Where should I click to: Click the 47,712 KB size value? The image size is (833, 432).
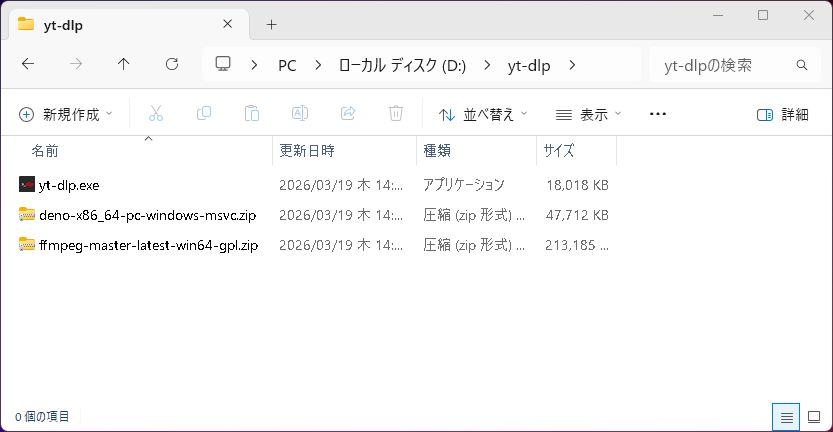click(577, 215)
